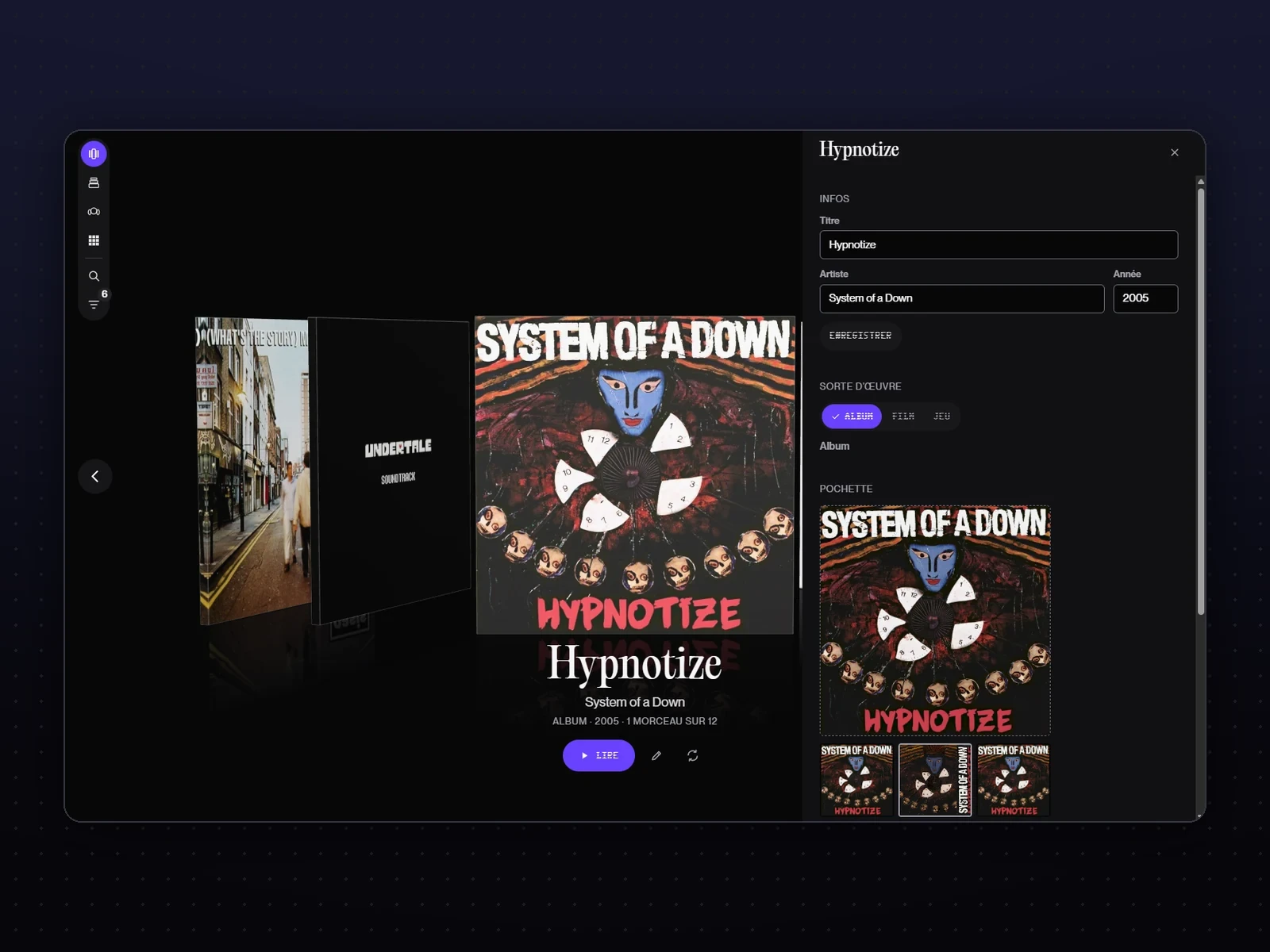Click the Titre field containing Hypnotize
The image size is (1270, 952).
(999, 244)
